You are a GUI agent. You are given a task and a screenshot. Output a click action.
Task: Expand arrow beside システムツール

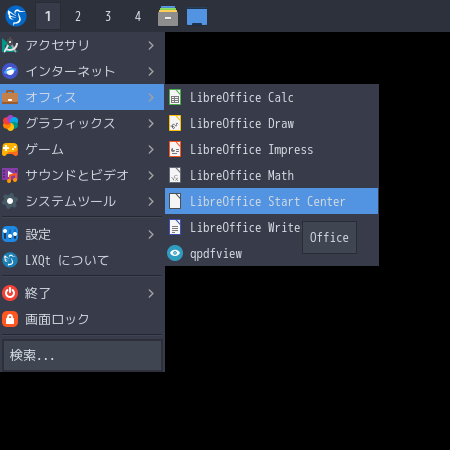pos(151,201)
